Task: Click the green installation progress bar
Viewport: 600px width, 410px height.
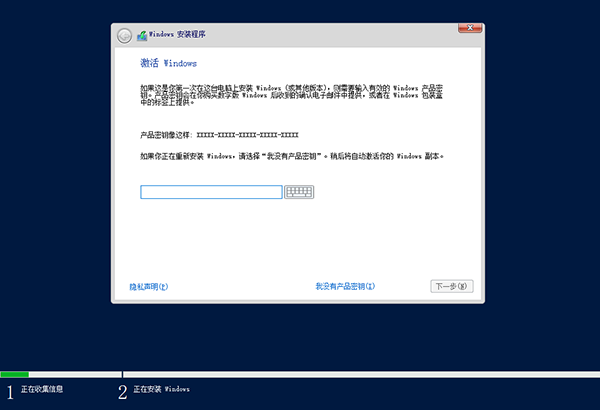Action: 15,374
